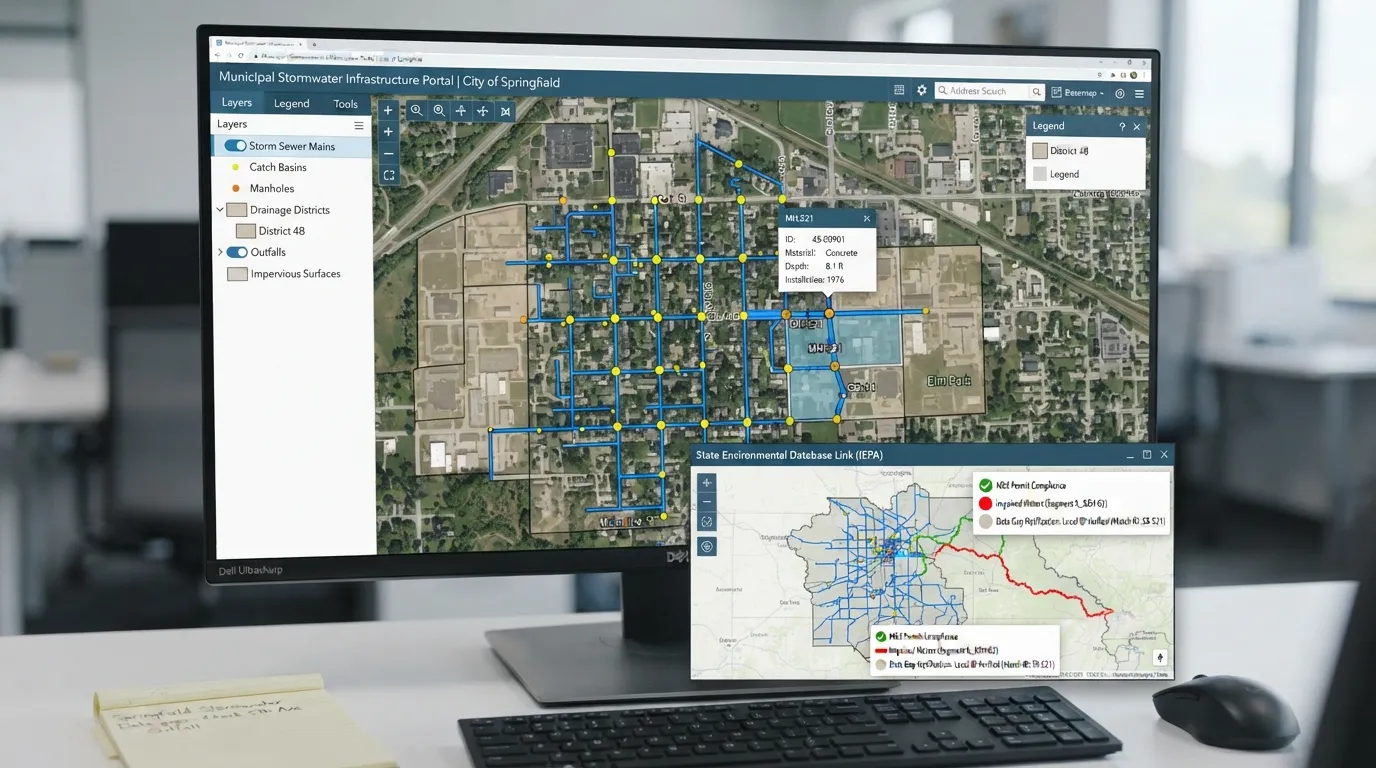
Task: Switch to the Layers tab
Action: [x=237, y=102]
